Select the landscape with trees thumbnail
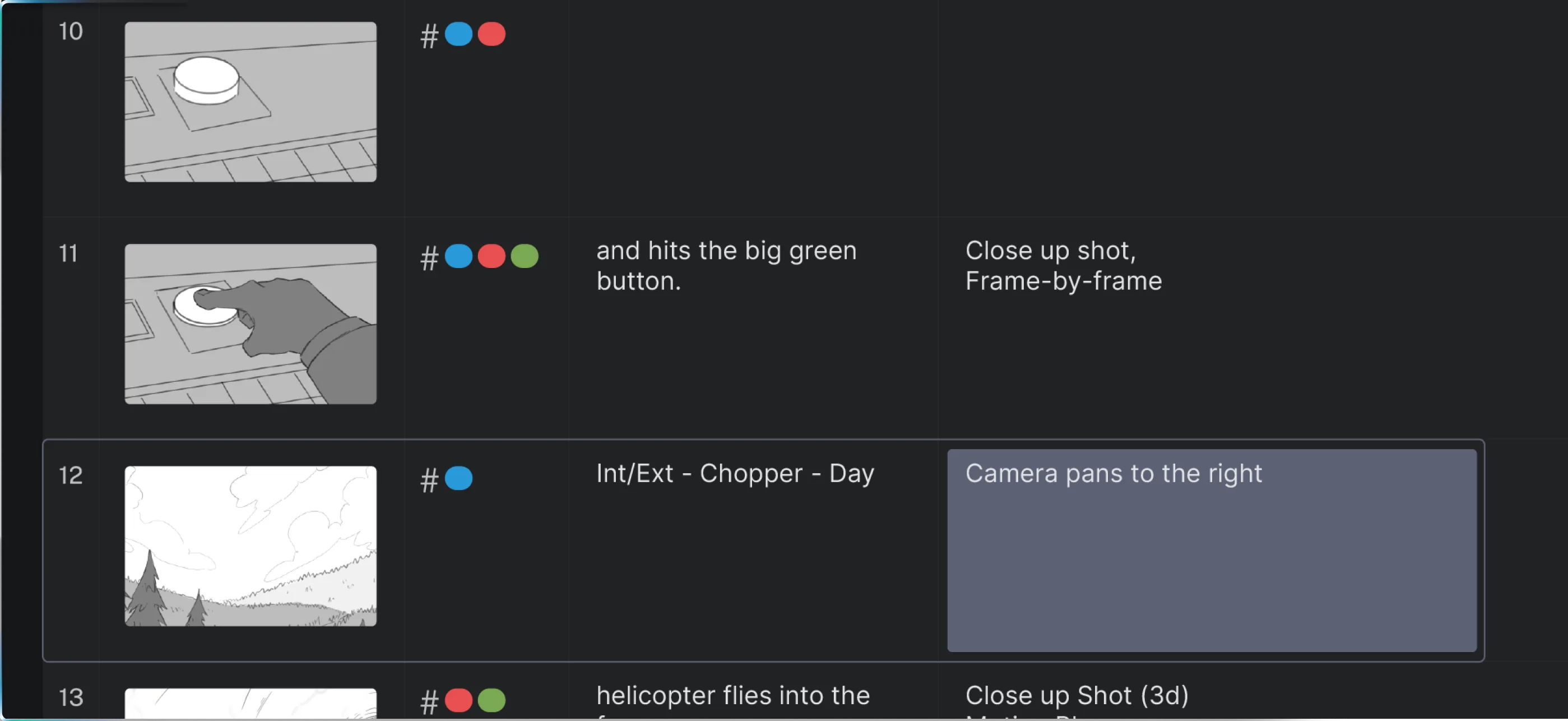1568x721 pixels. 250,546
